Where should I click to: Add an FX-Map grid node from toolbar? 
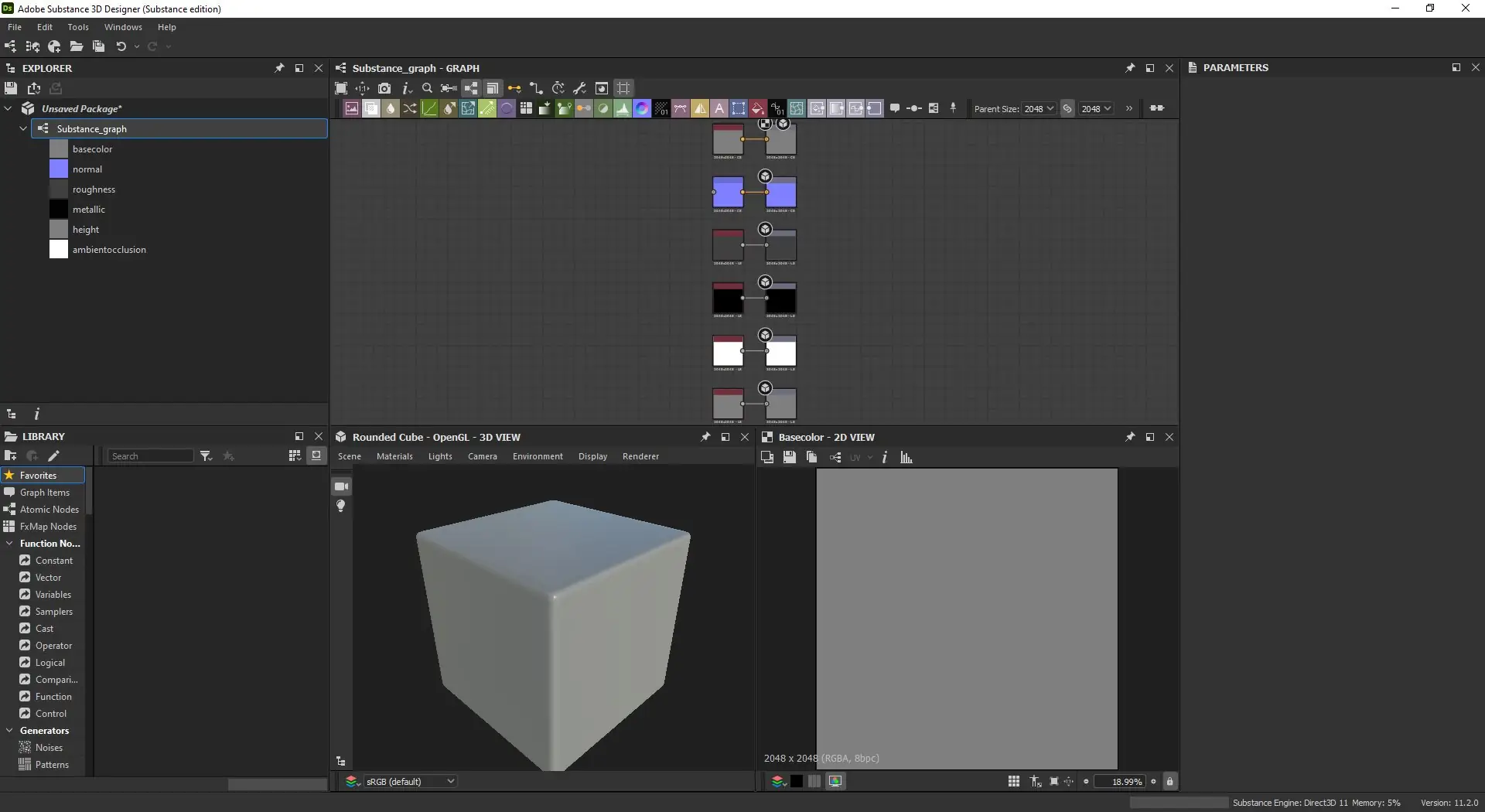(526, 108)
